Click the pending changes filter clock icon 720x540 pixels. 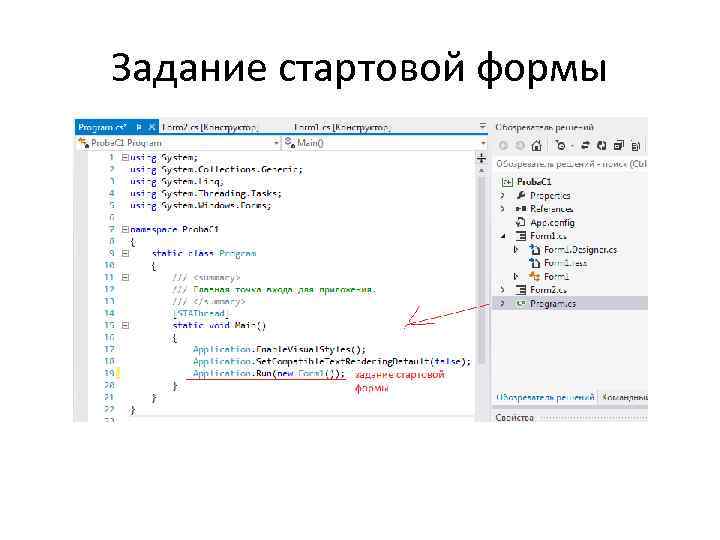pyautogui.click(x=561, y=146)
